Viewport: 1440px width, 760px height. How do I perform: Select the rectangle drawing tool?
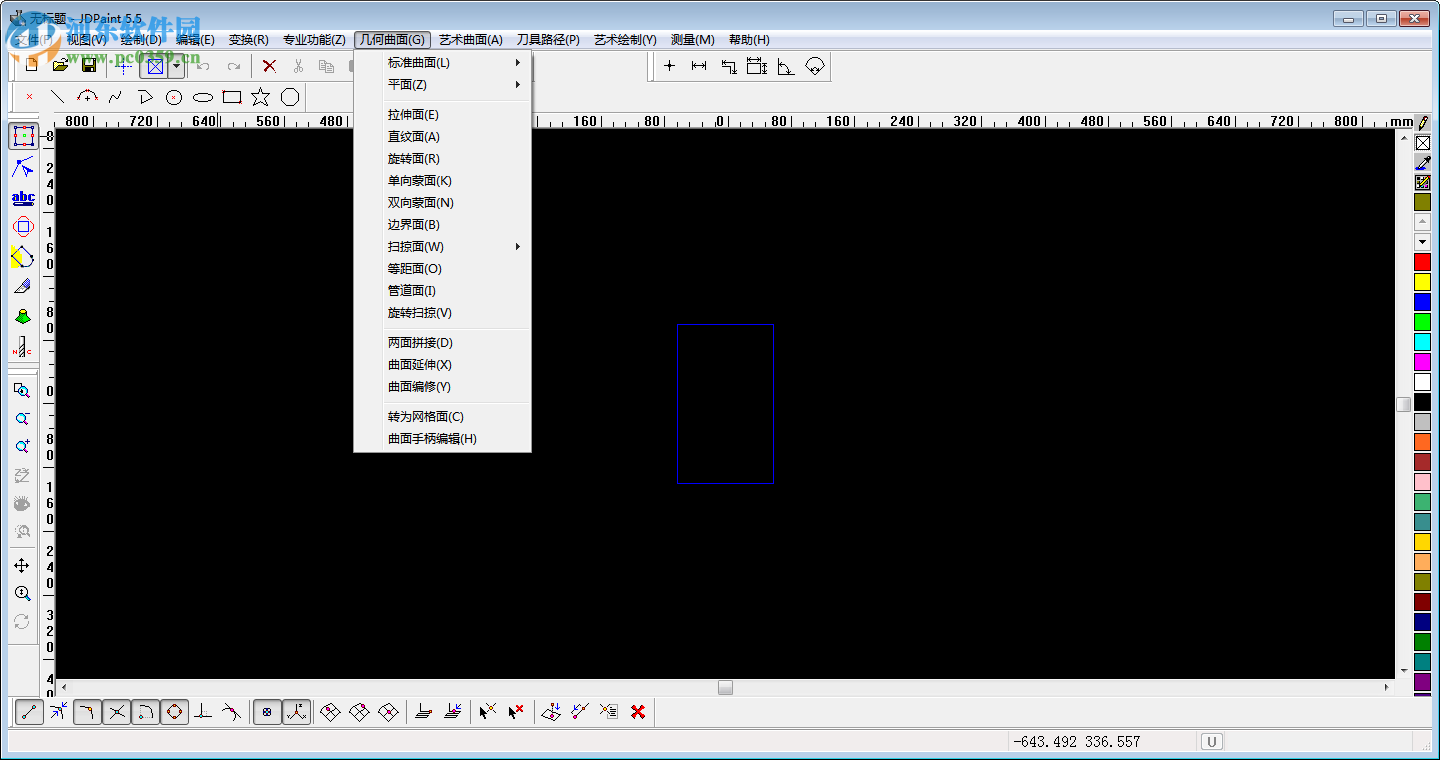click(x=231, y=96)
